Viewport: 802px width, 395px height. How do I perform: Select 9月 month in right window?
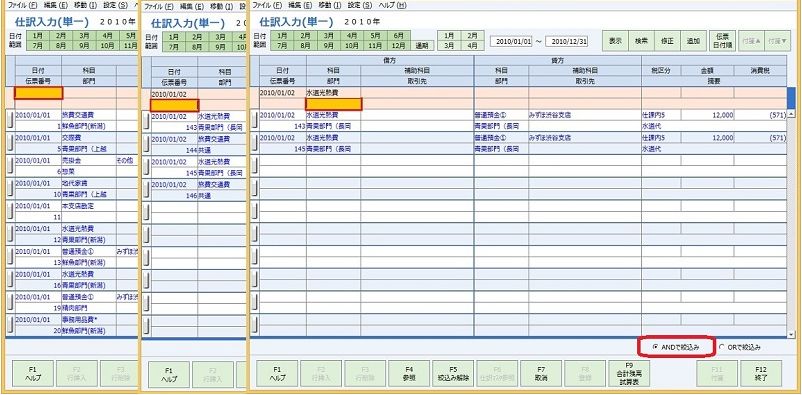click(328, 46)
